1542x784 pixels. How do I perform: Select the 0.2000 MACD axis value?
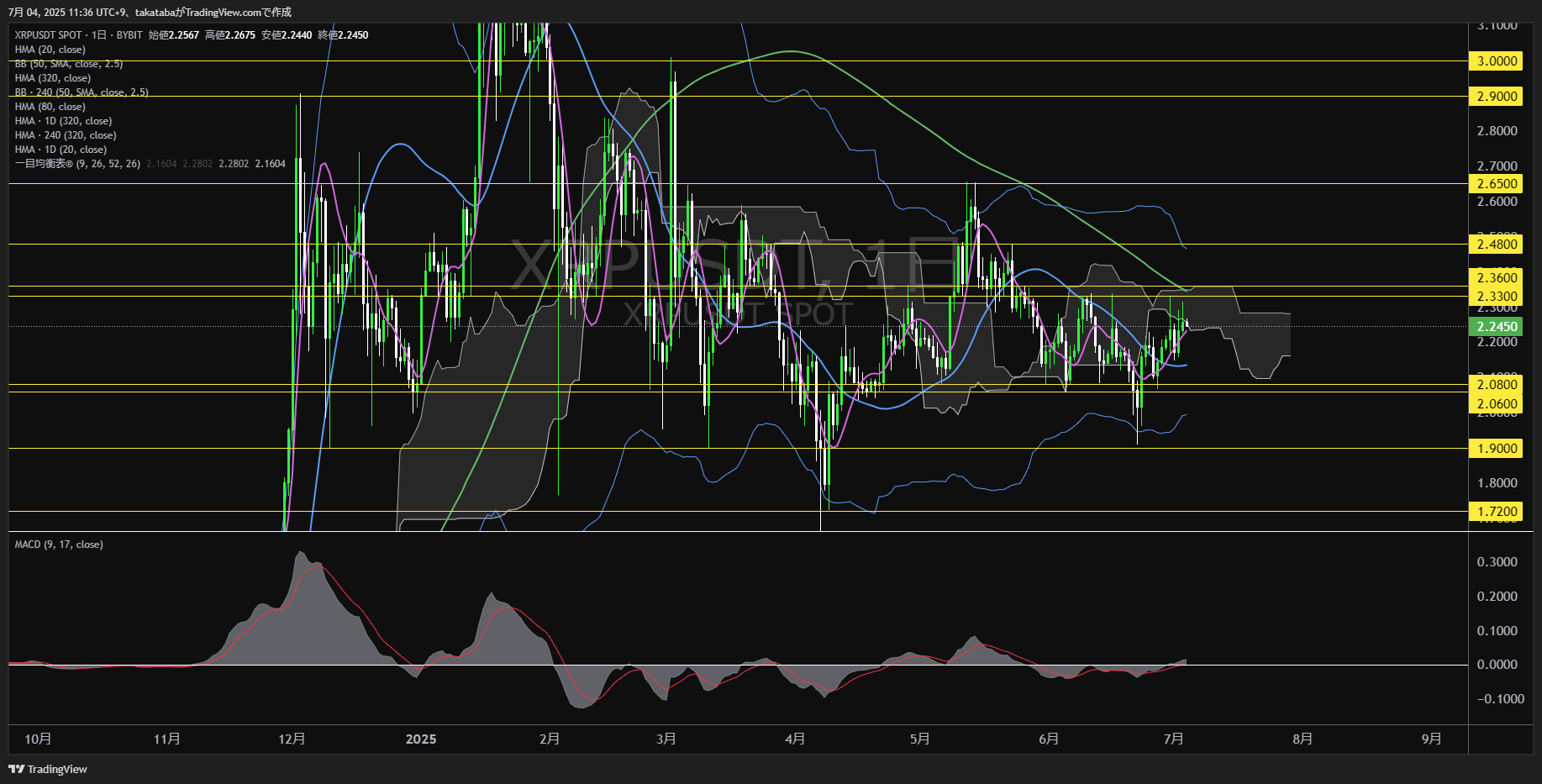[x=1497, y=596]
